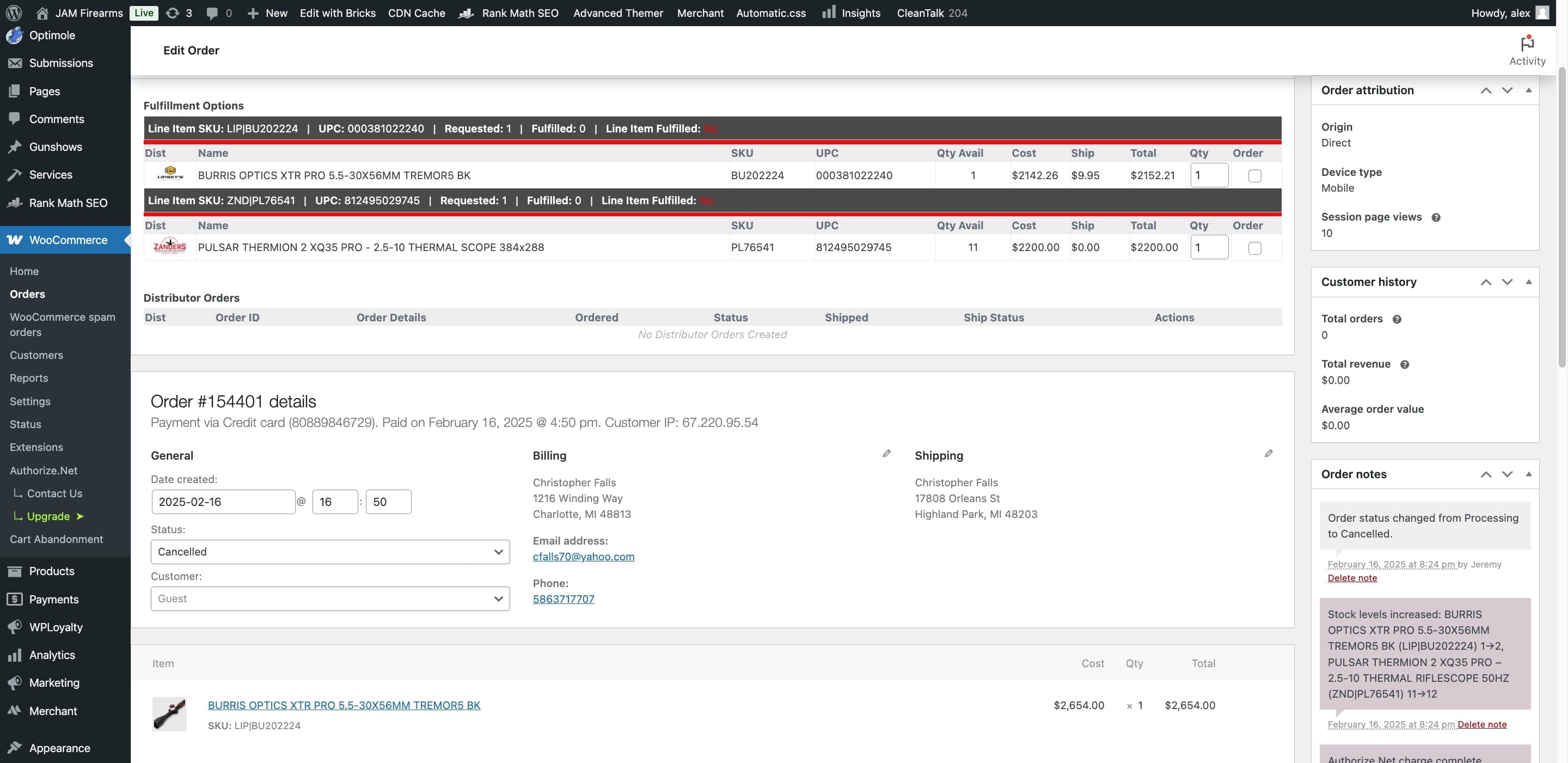Open Comments sidebar icon
Viewport: 1568px width, 763px height.
(15, 119)
